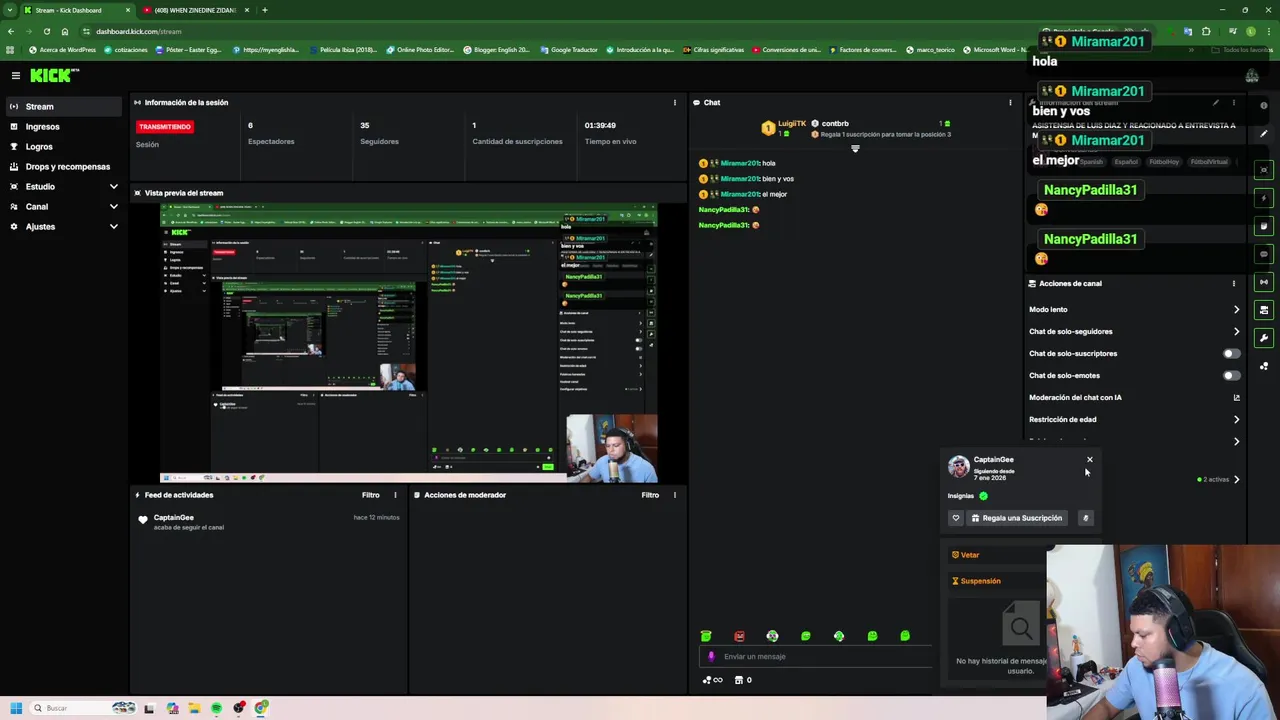Open the Windows Start menu
This screenshot has width=1280, height=720.
[16, 708]
